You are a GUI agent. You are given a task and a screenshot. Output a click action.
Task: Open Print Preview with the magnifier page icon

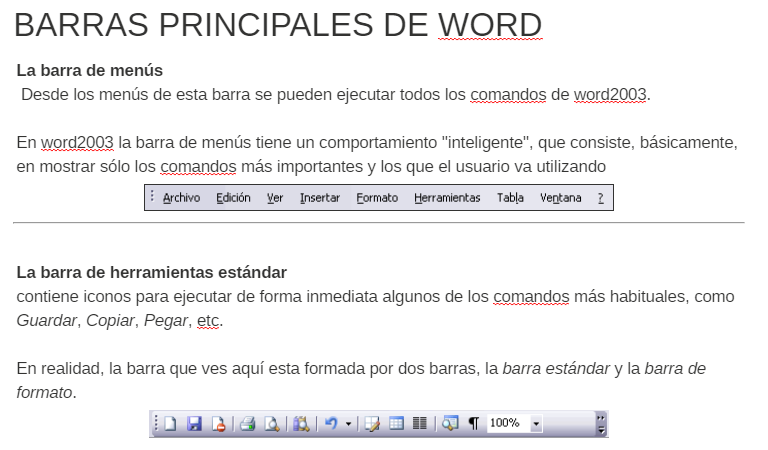tap(271, 424)
